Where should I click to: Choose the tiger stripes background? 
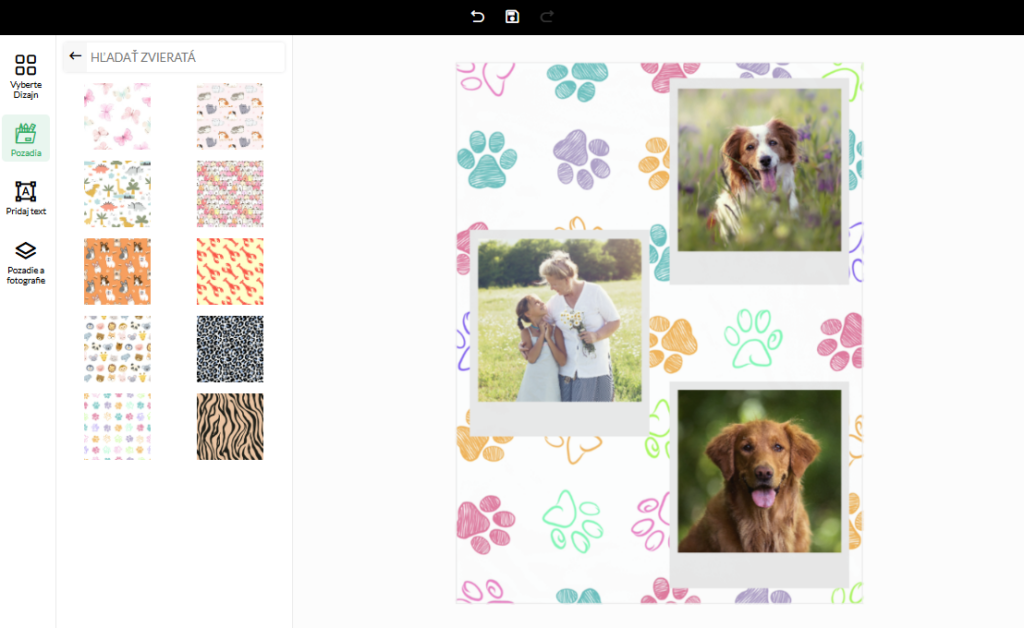230,426
